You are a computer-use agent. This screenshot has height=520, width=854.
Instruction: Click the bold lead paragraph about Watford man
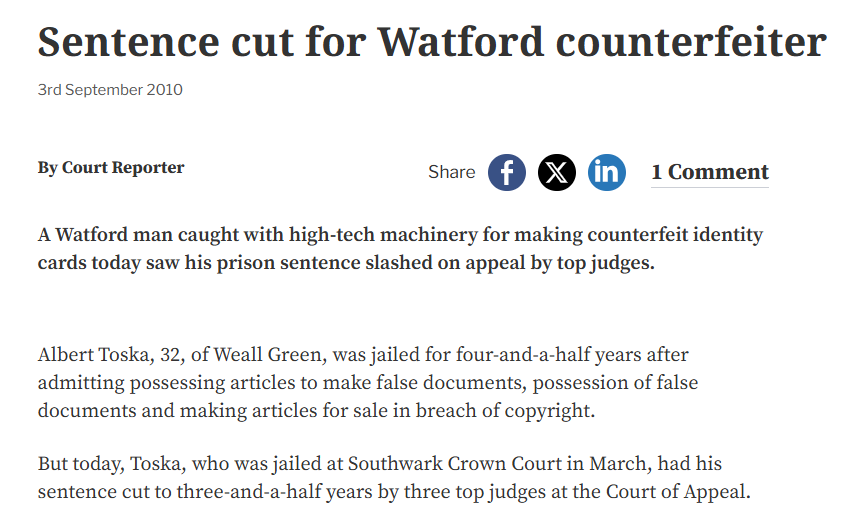tap(400, 249)
